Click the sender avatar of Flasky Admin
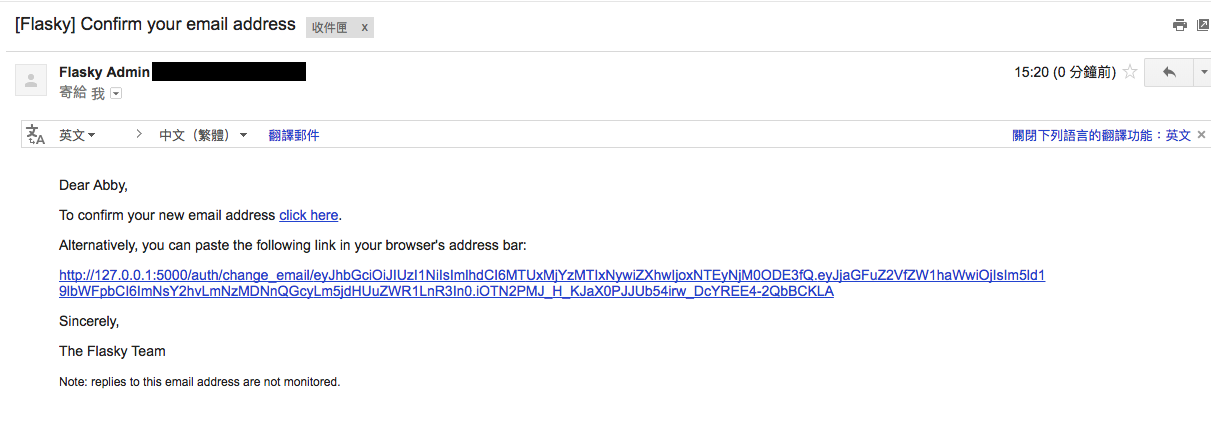 (x=31, y=80)
